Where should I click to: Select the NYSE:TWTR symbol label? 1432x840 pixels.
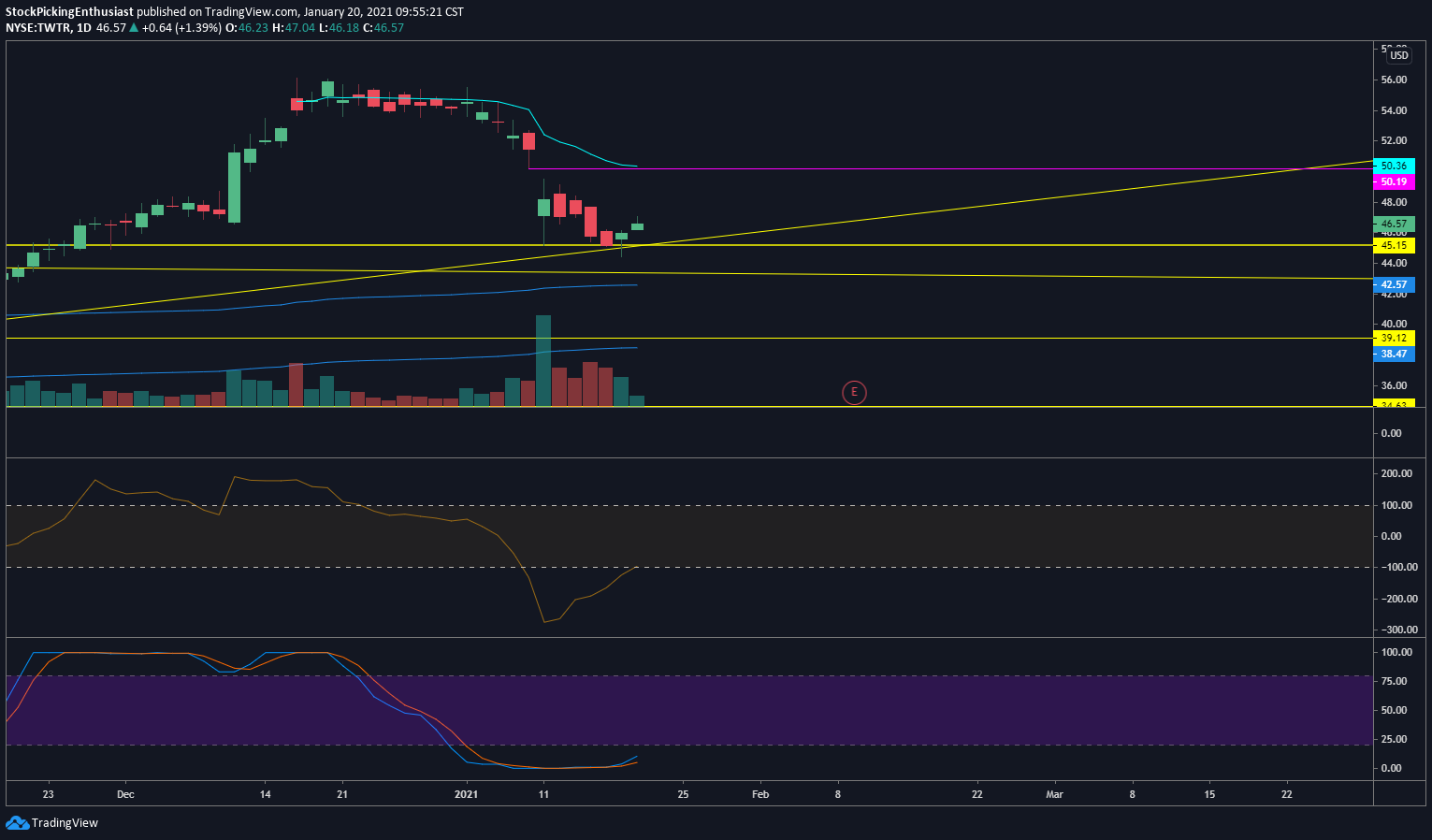(37, 28)
